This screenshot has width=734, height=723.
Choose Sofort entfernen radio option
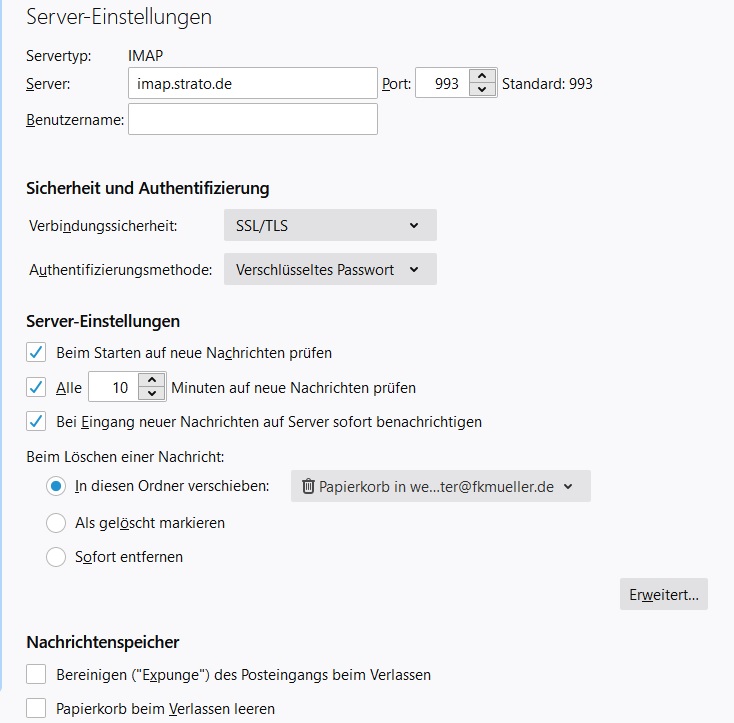click(x=56, y=557)
